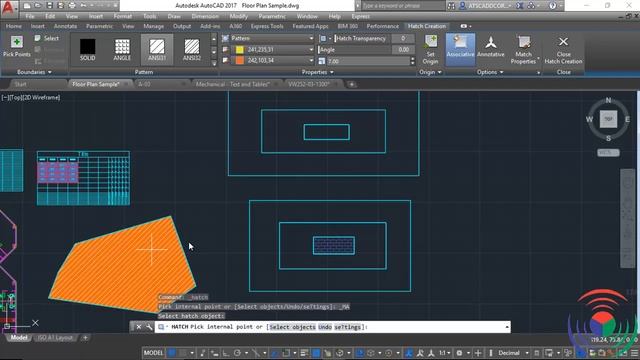Click the workspace switching gear icon in status bar
The height and width of the screenshot is (360, 640).
point(459,353)
